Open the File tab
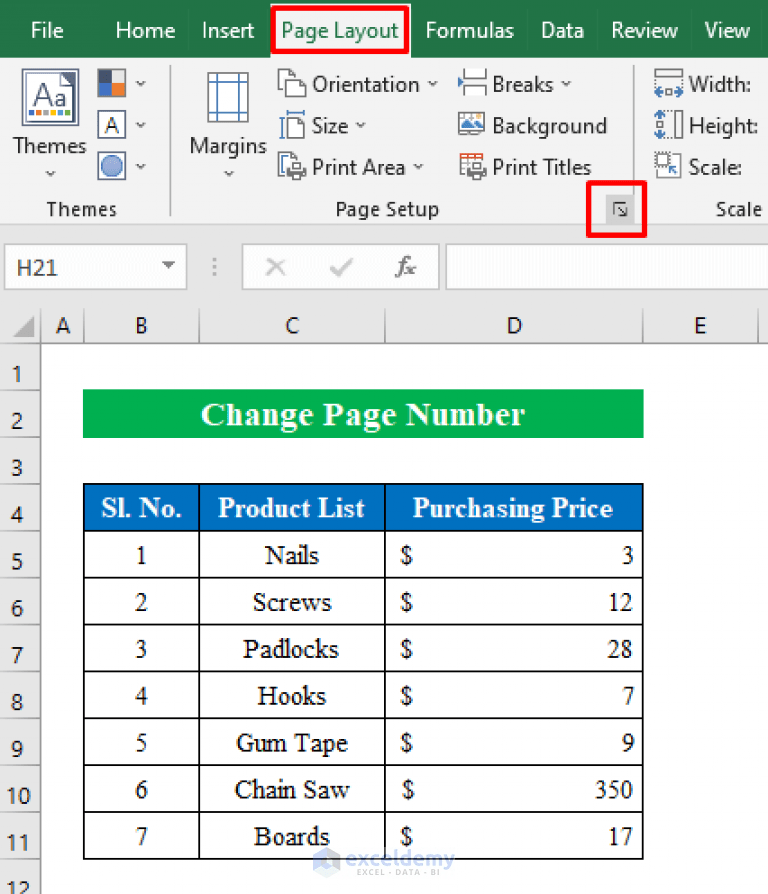Viewport: 768px width, 894px height. (x=47, y=30)
